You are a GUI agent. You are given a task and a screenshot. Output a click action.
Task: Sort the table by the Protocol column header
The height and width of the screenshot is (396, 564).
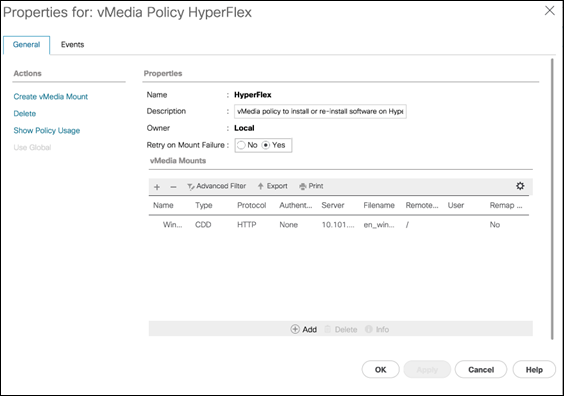coord(251,205)
